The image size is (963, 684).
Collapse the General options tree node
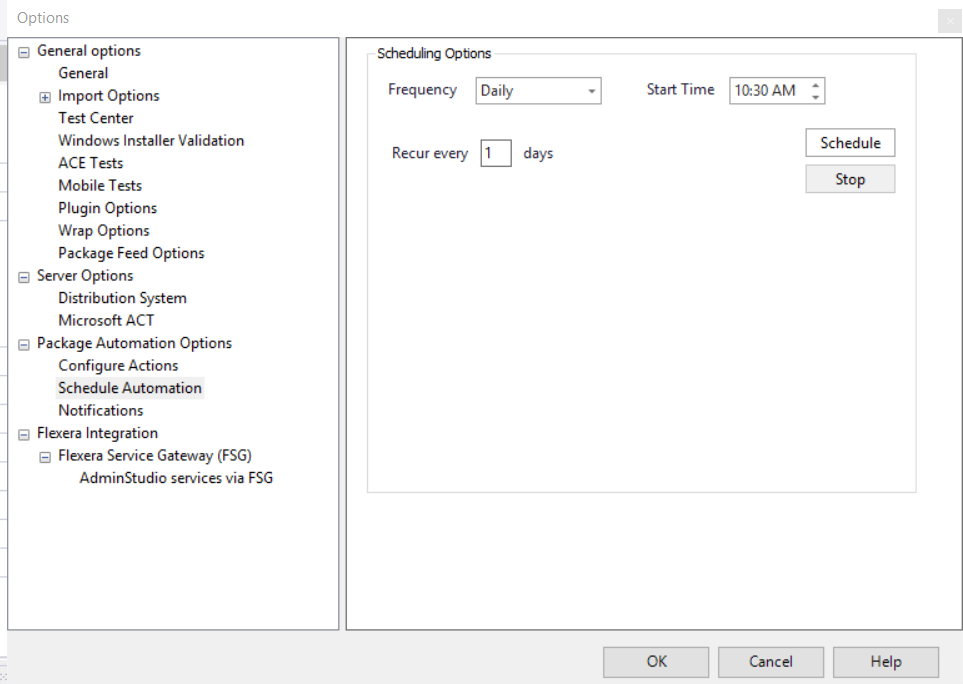24,52
